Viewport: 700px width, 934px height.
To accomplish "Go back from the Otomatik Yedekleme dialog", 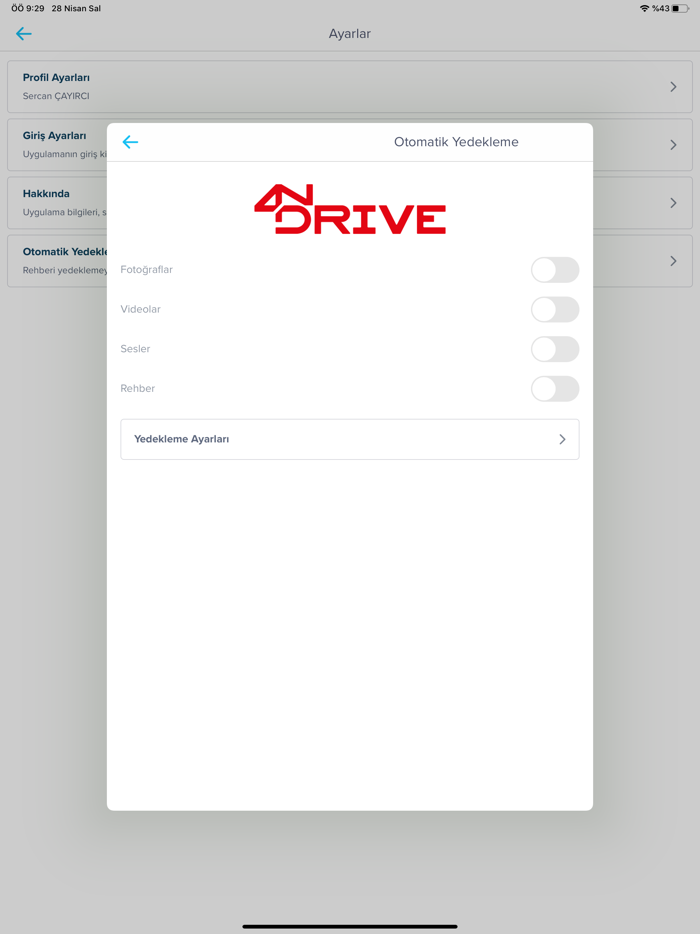I will pos(130,142).
